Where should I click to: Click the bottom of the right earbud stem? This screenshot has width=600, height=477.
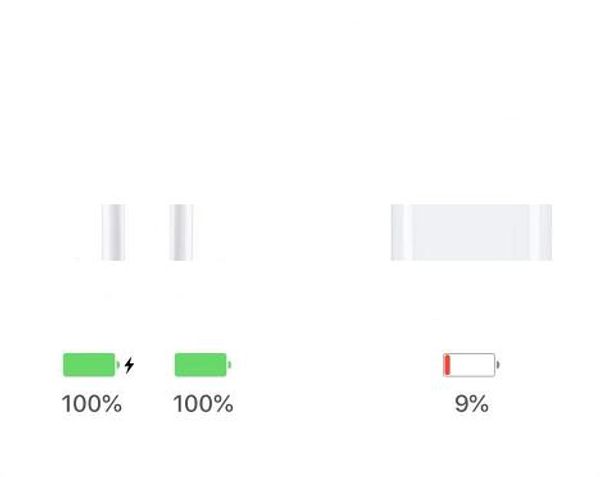[x=181, y=256]
